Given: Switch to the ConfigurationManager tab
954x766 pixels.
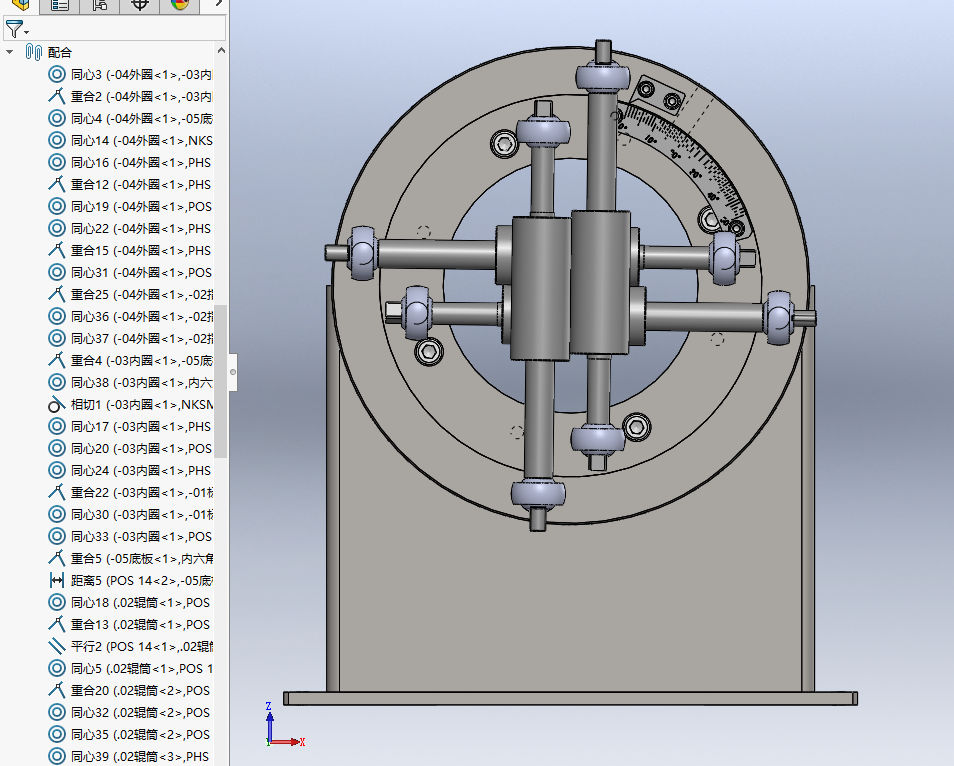Looking at the screenshot, I should (99, 5).
